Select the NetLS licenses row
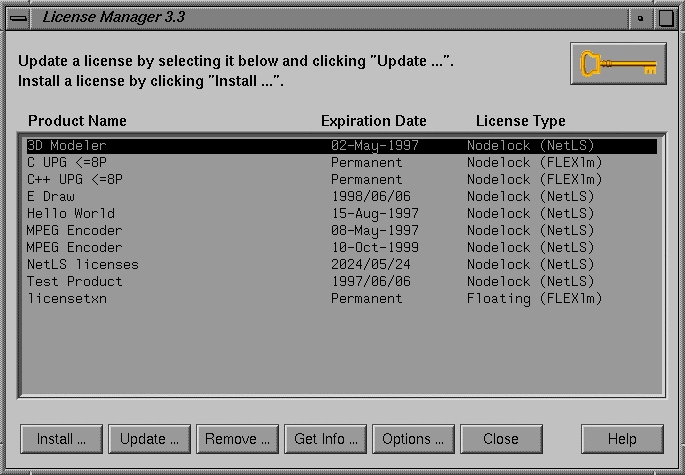The height and width of the screenshot is (475, 685). coord(342,265)
